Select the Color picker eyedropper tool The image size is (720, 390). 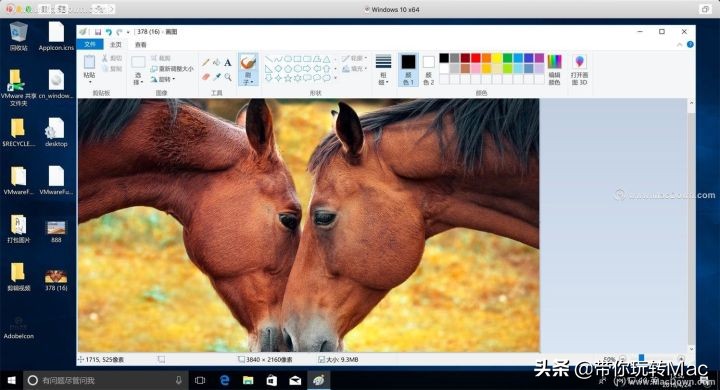(216, 77)
